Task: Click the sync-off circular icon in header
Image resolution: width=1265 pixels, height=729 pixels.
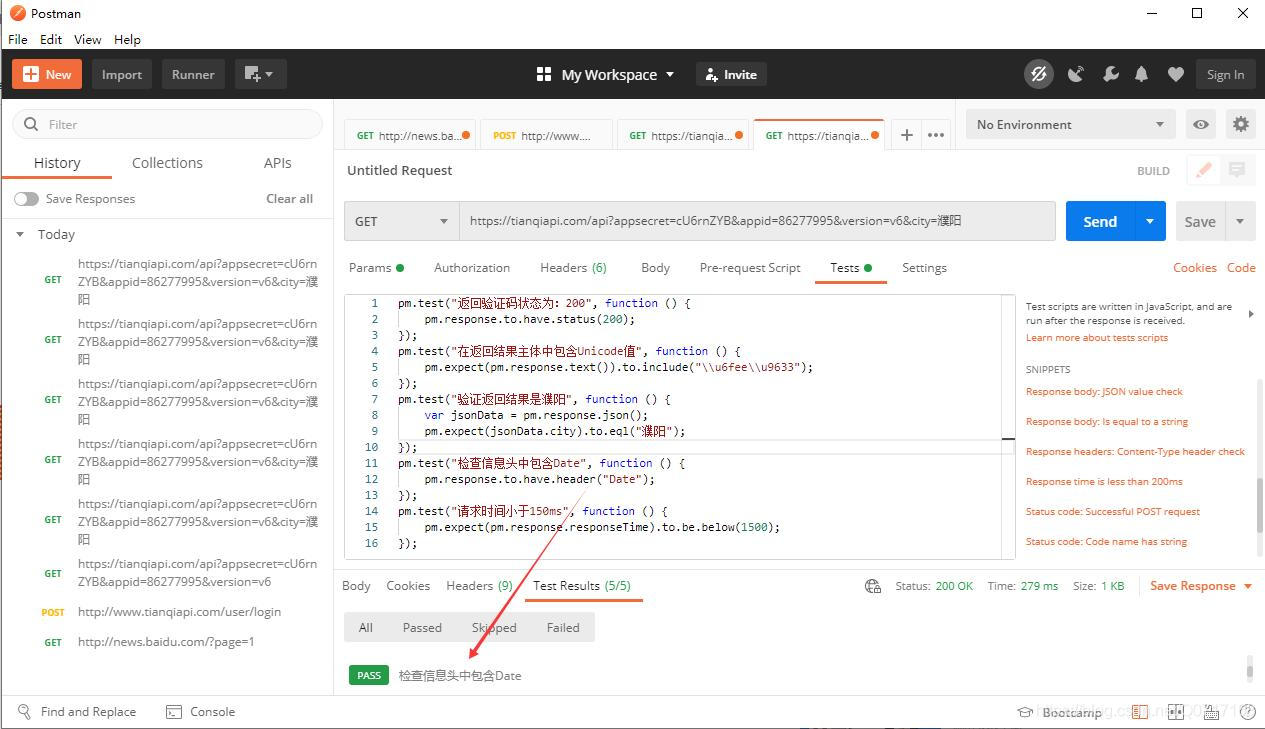Action: coord(1039,74)
